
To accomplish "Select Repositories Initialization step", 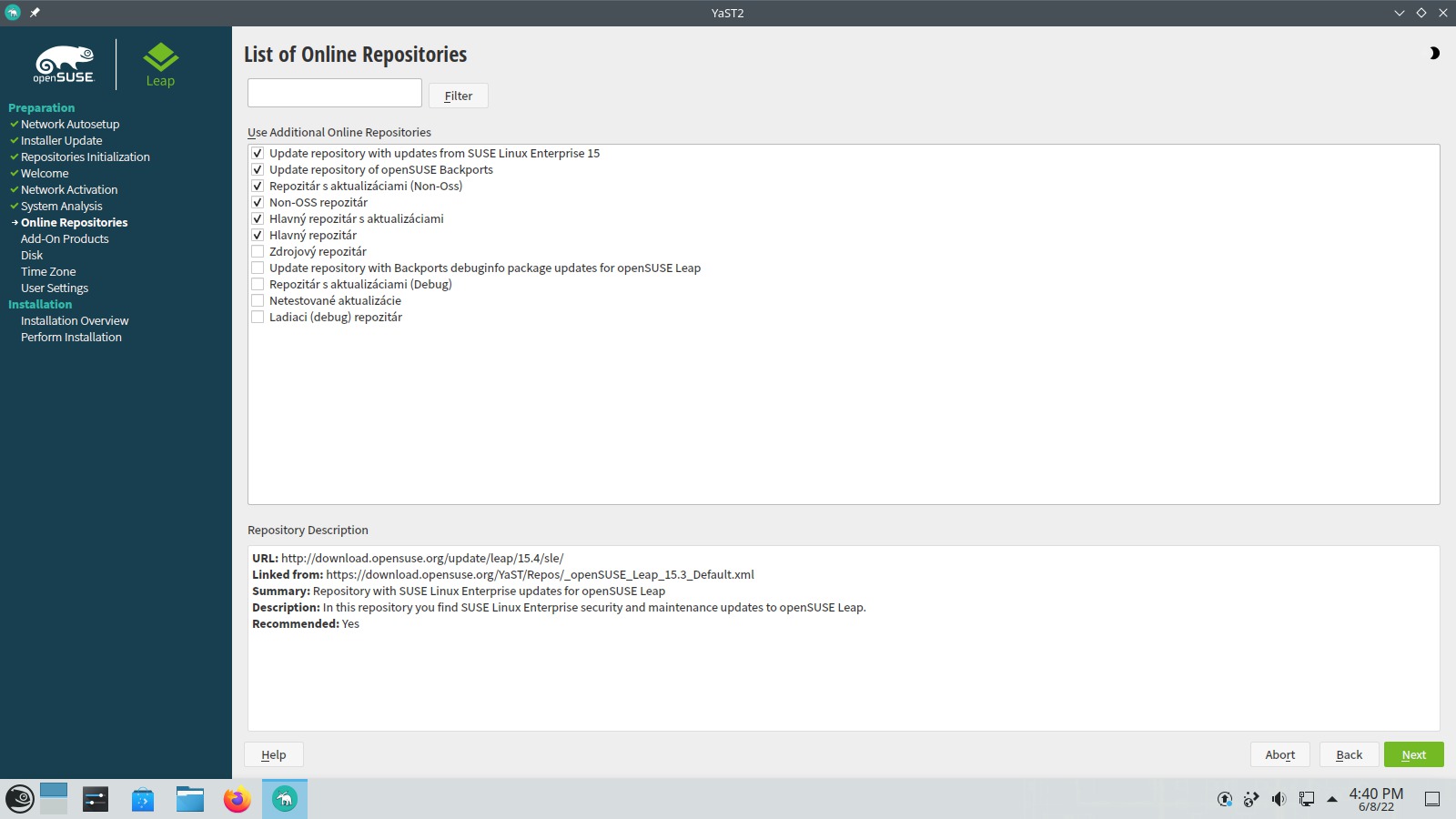I will coord(86,157).
